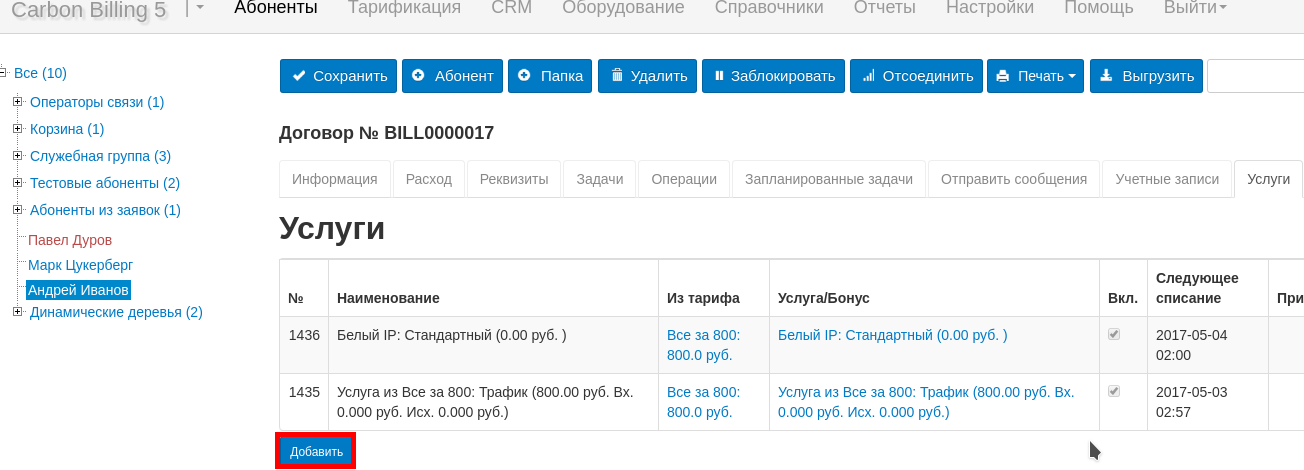
Task: Expand the Тестовые абоненты tree node
Action: [x=18, y=183]
